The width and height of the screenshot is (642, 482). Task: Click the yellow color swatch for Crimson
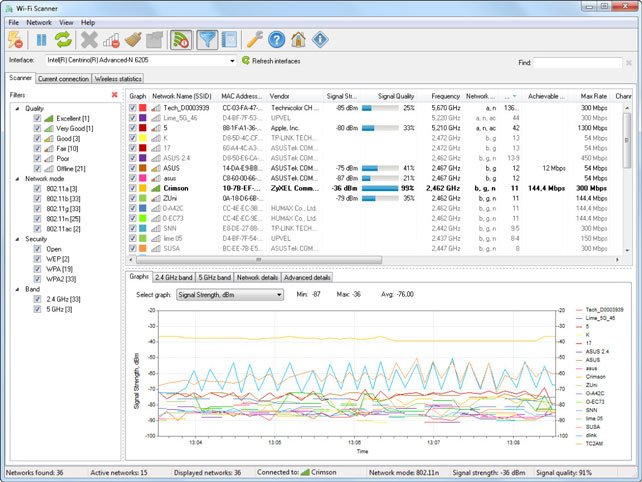pyautogui.click(x=142, y=188)
